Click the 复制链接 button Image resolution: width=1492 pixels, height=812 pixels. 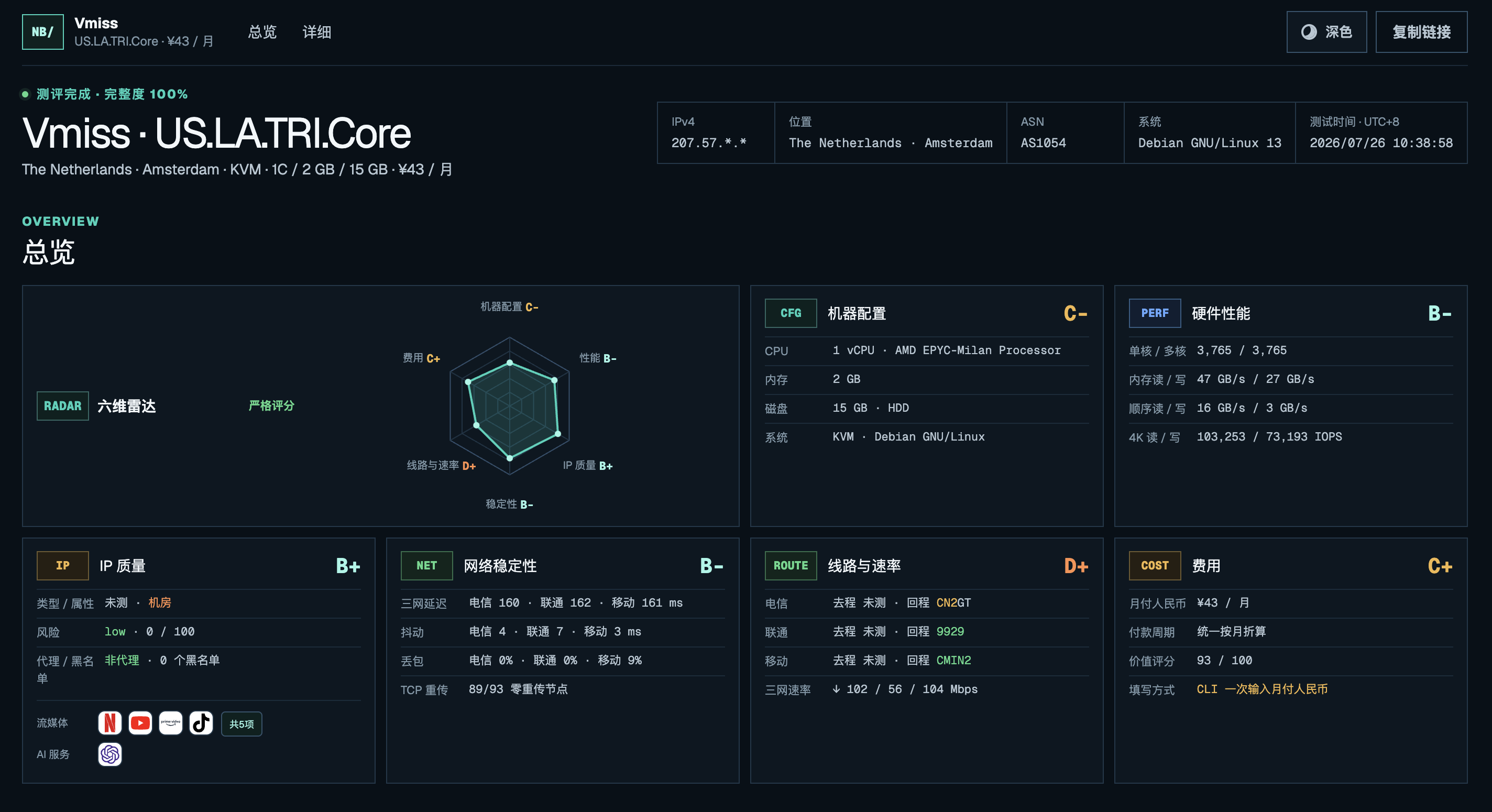[x=1421, y=32]
